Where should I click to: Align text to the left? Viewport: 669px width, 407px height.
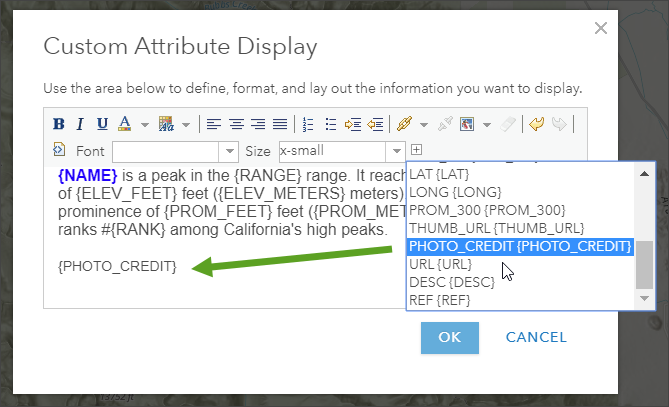coord(215,124)
